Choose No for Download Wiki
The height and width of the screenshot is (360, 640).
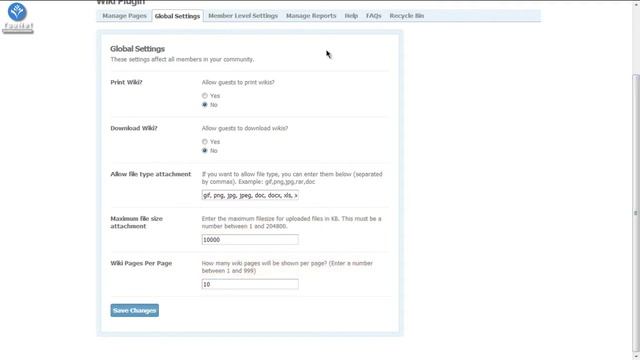[x=204, y=151]
